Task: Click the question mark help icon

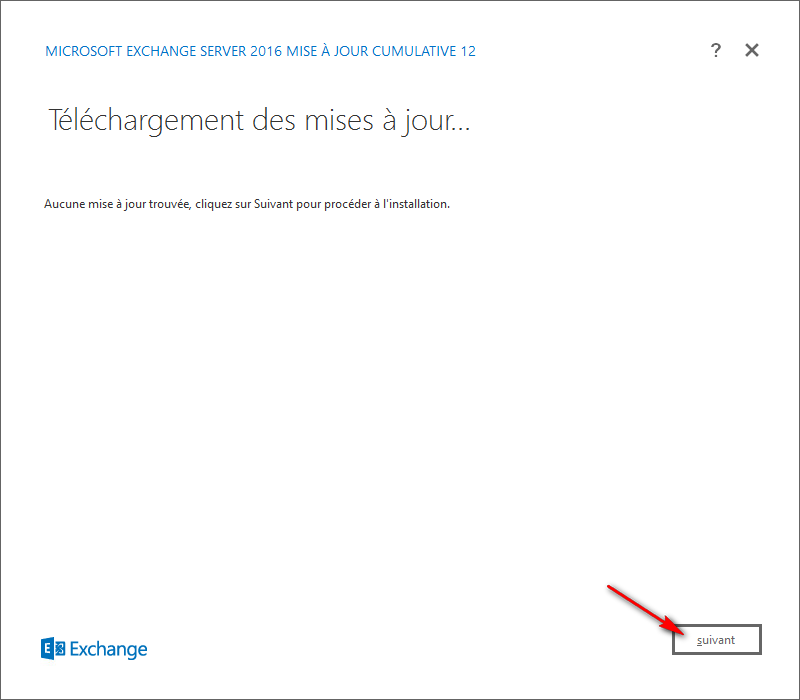Action: coord(715,51)
